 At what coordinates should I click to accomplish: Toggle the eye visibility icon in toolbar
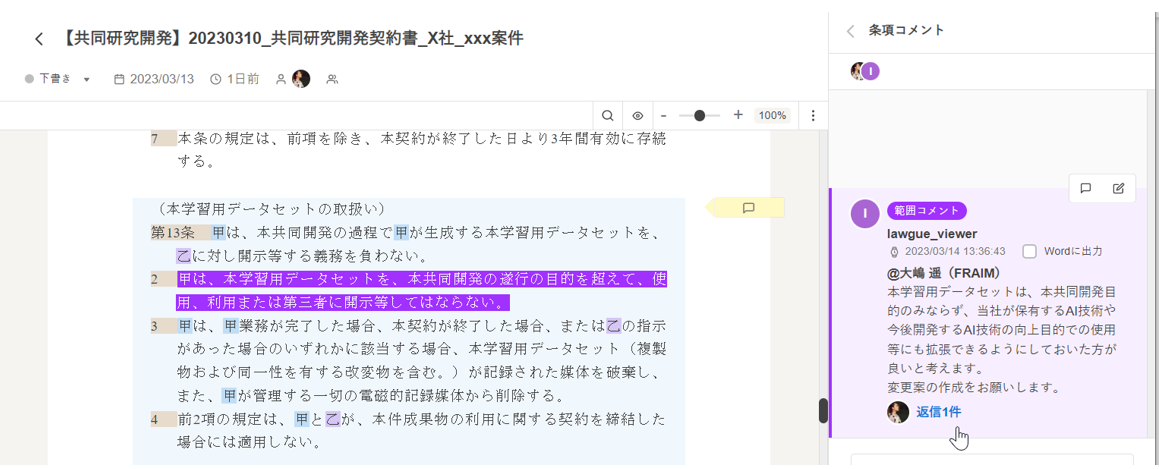click(x=637, y=116)
